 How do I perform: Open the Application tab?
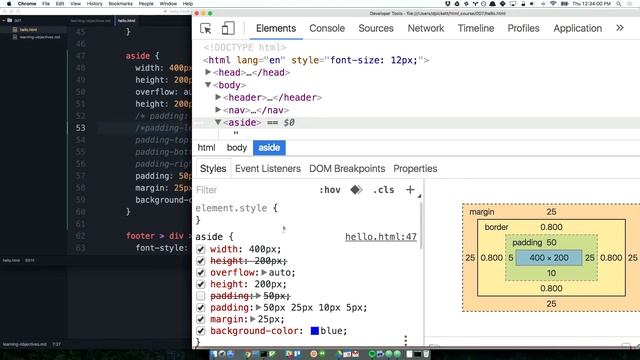(x=578, y=28)
